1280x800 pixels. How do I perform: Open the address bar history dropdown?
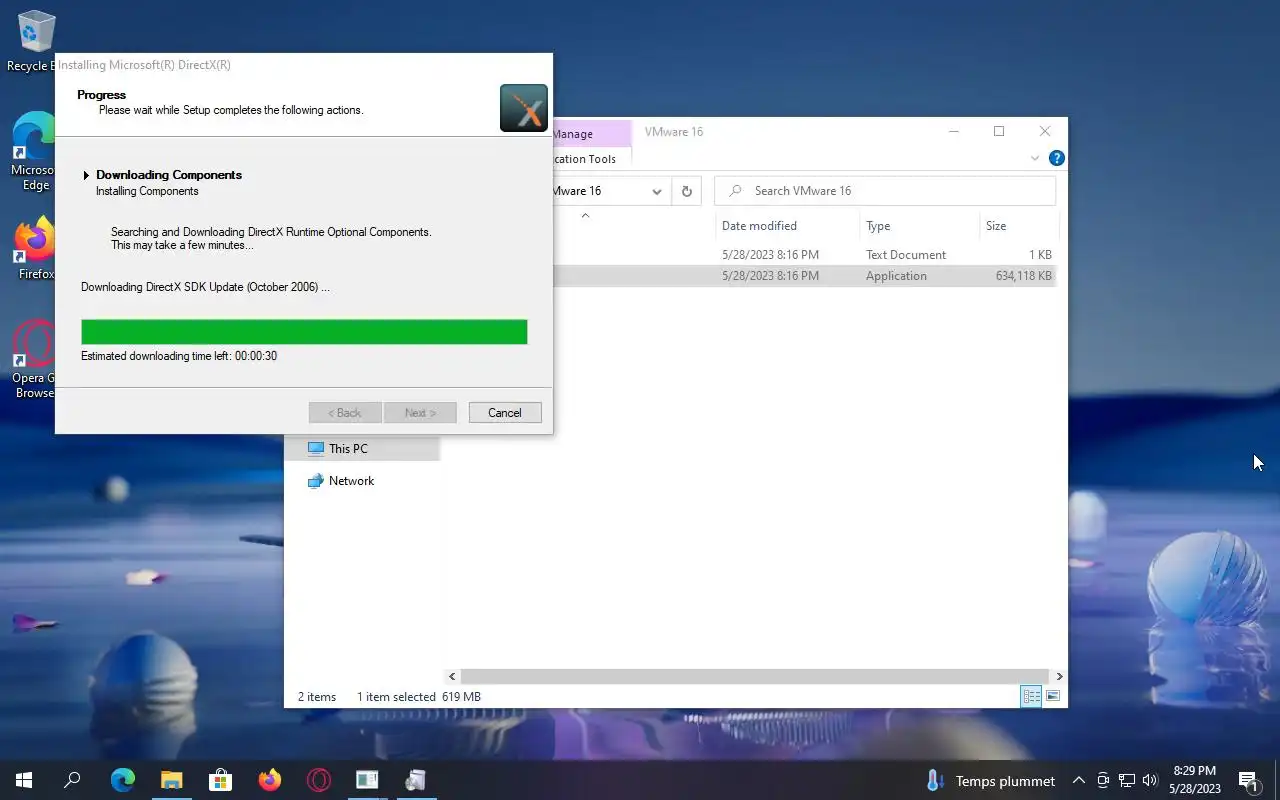pos(657,191)
